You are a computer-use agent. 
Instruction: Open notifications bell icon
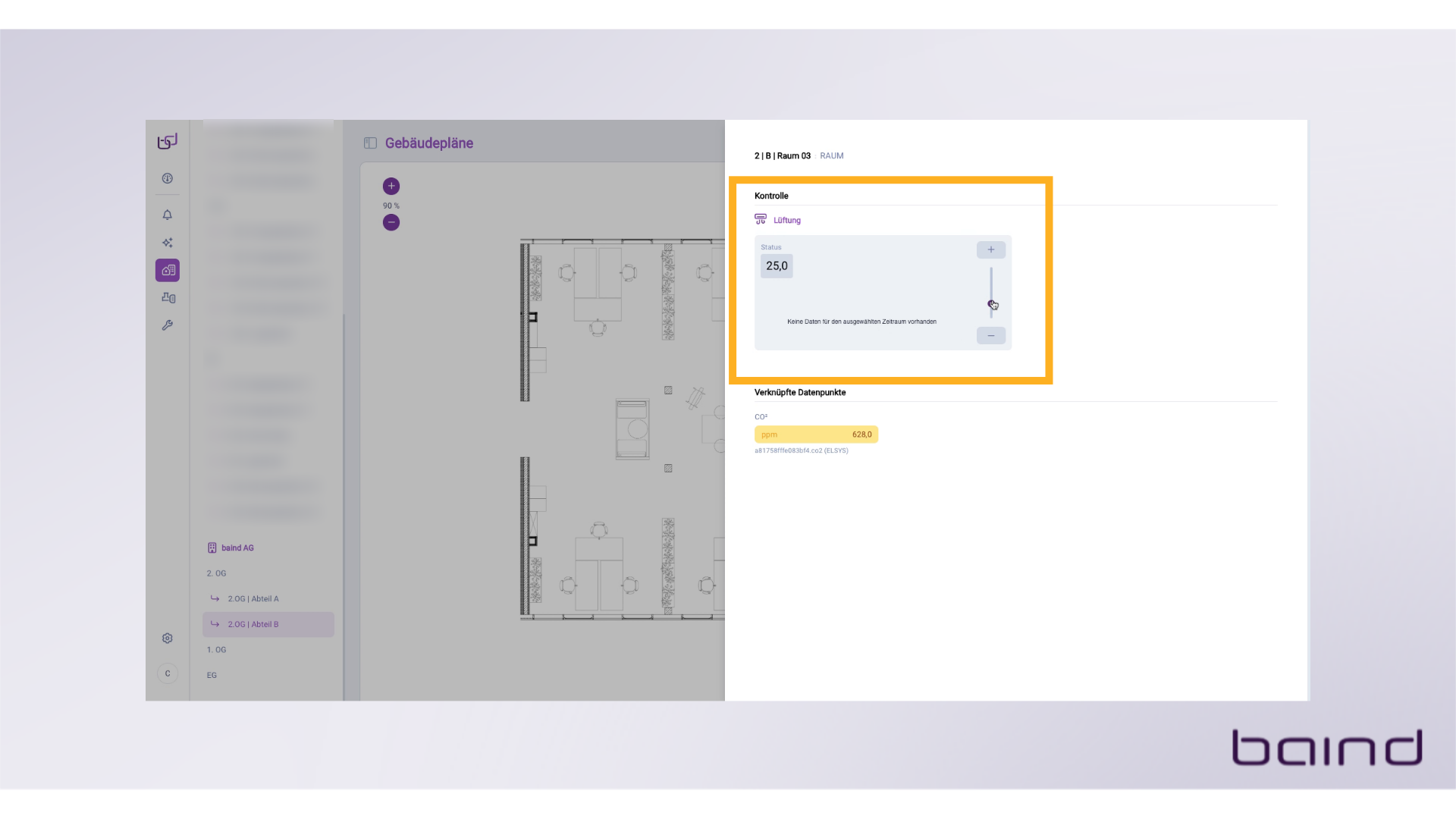pyautogui.click(x=168, y=215)
